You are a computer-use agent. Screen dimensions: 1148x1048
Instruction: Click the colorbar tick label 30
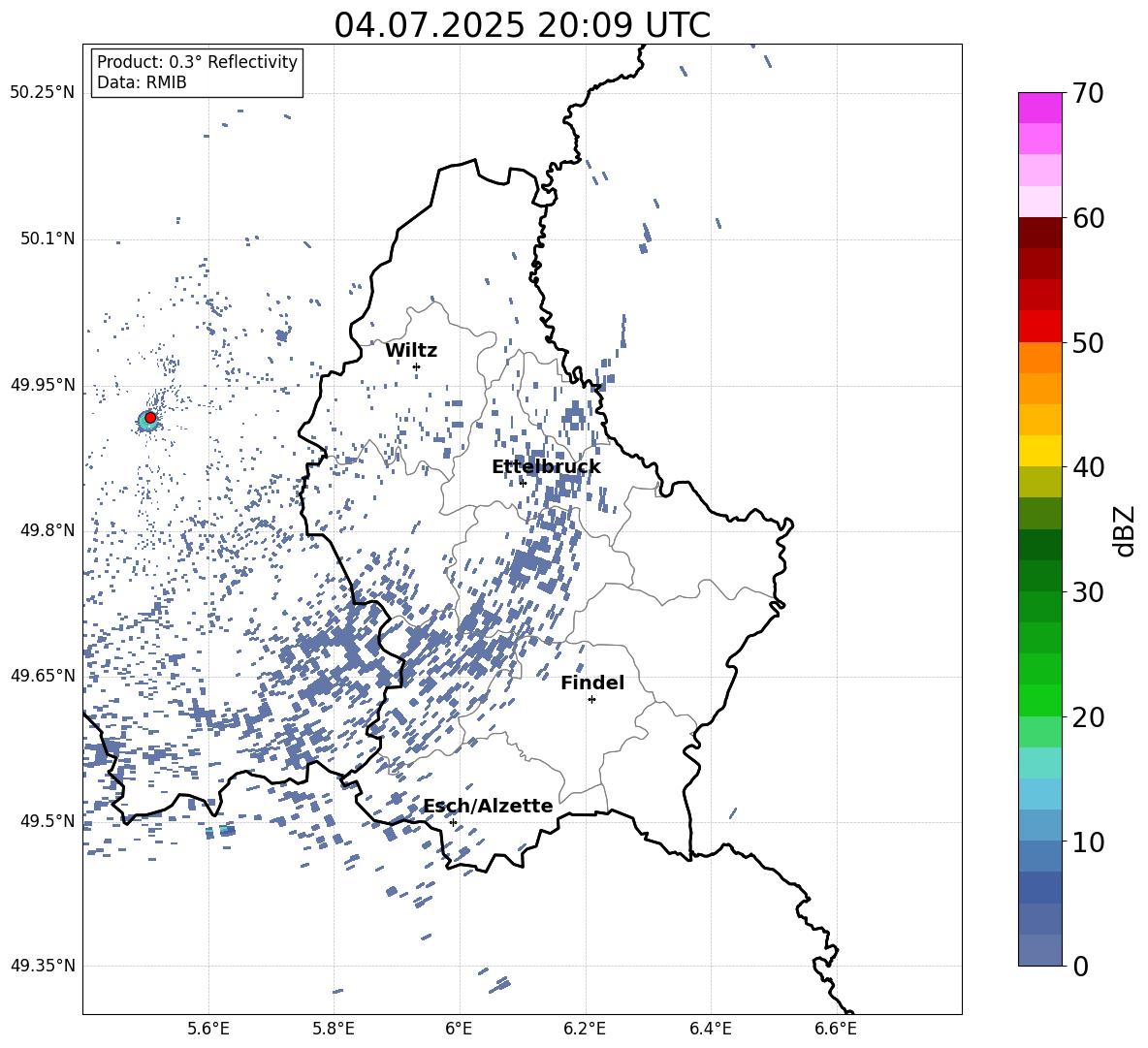coord(1088,592)
